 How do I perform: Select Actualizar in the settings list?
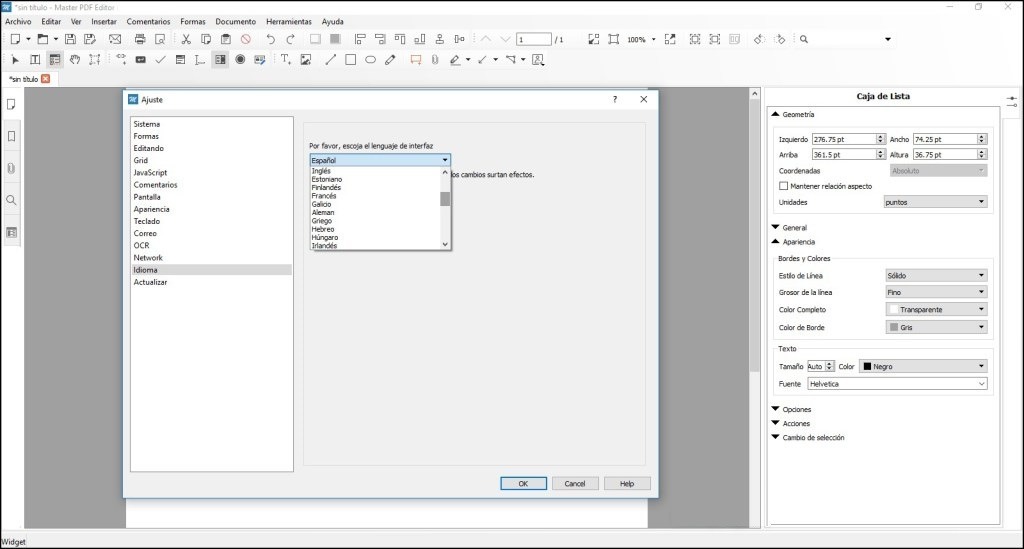211,283
